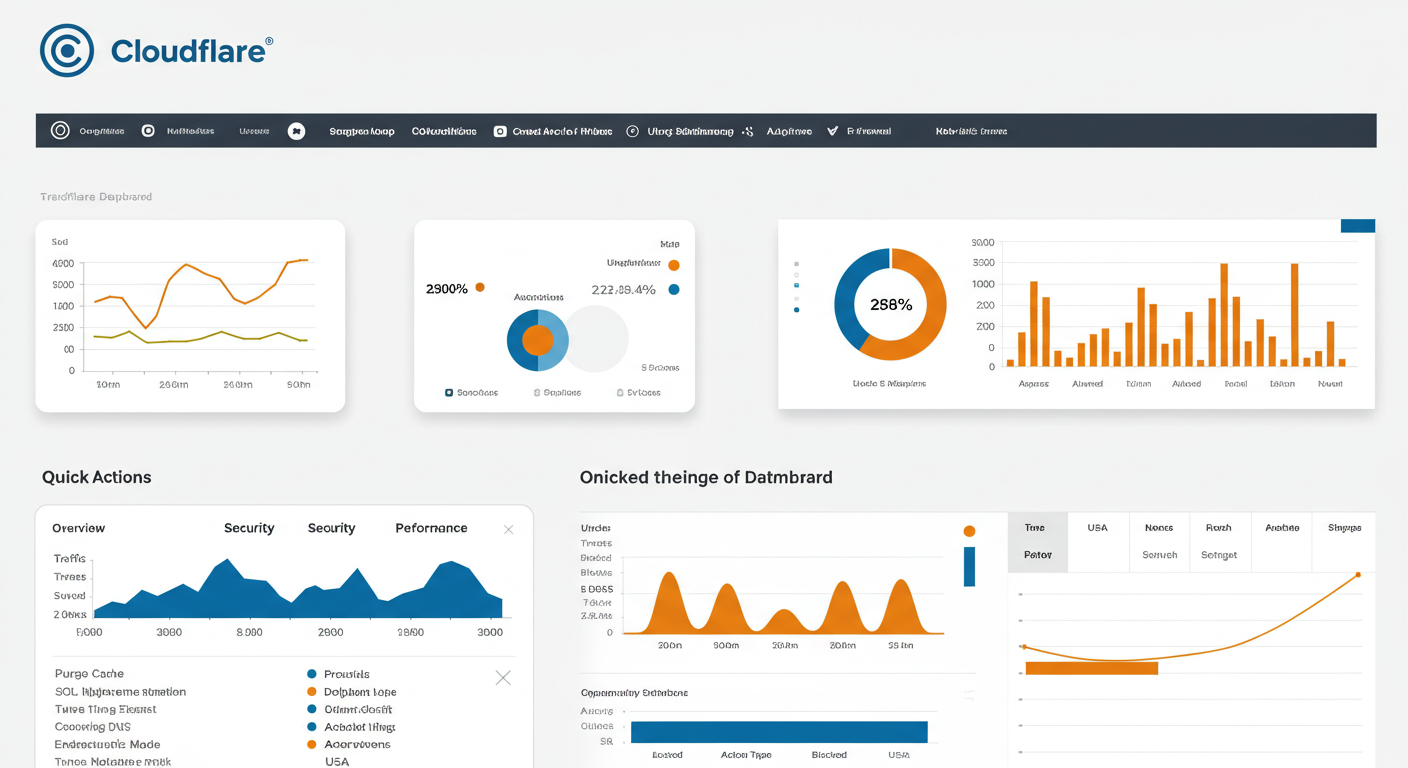Select the USA tab in the line chart panel
The height and width of the screenshot is (768, 1408).
1097,527
